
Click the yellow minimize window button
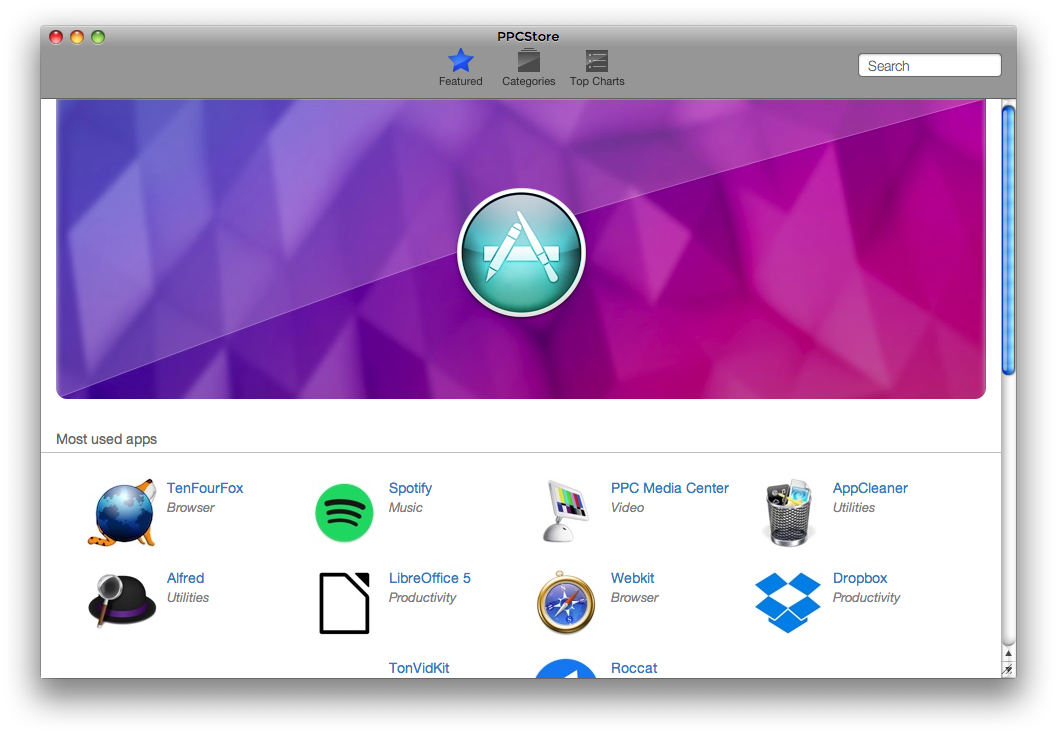click(77, 37)
